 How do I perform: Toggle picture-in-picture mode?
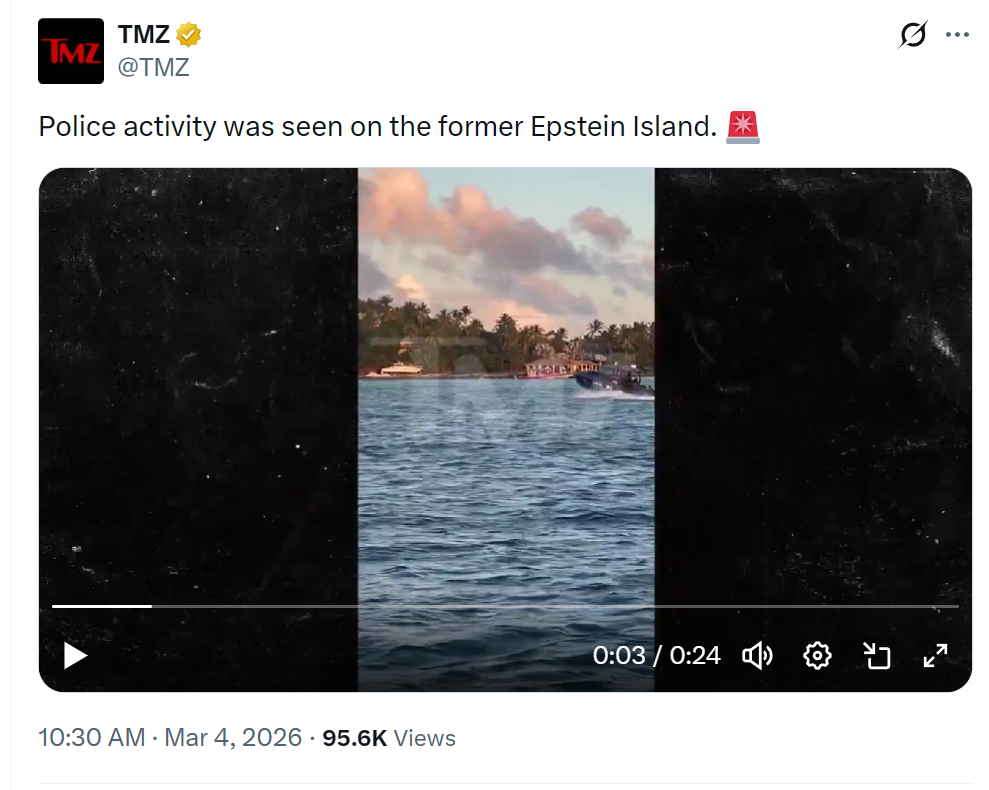point(876,656)
